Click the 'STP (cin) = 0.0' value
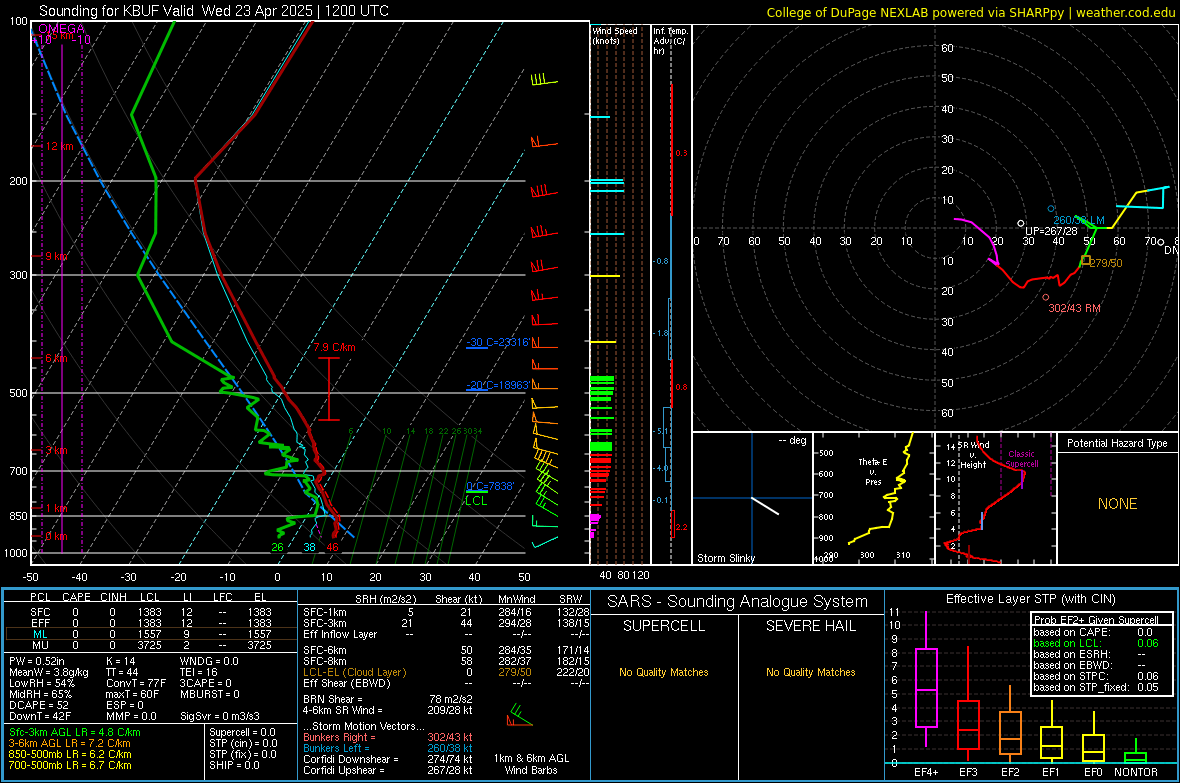 (243, 743)
